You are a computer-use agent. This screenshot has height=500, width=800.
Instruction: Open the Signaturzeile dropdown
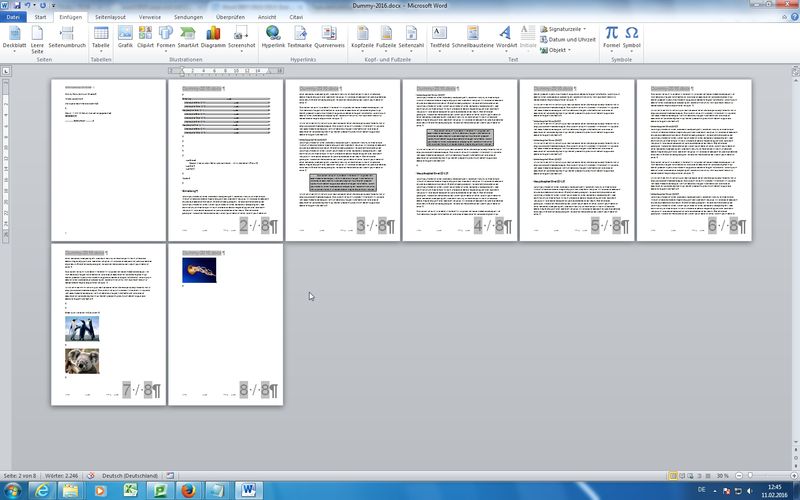click(567, 30)
